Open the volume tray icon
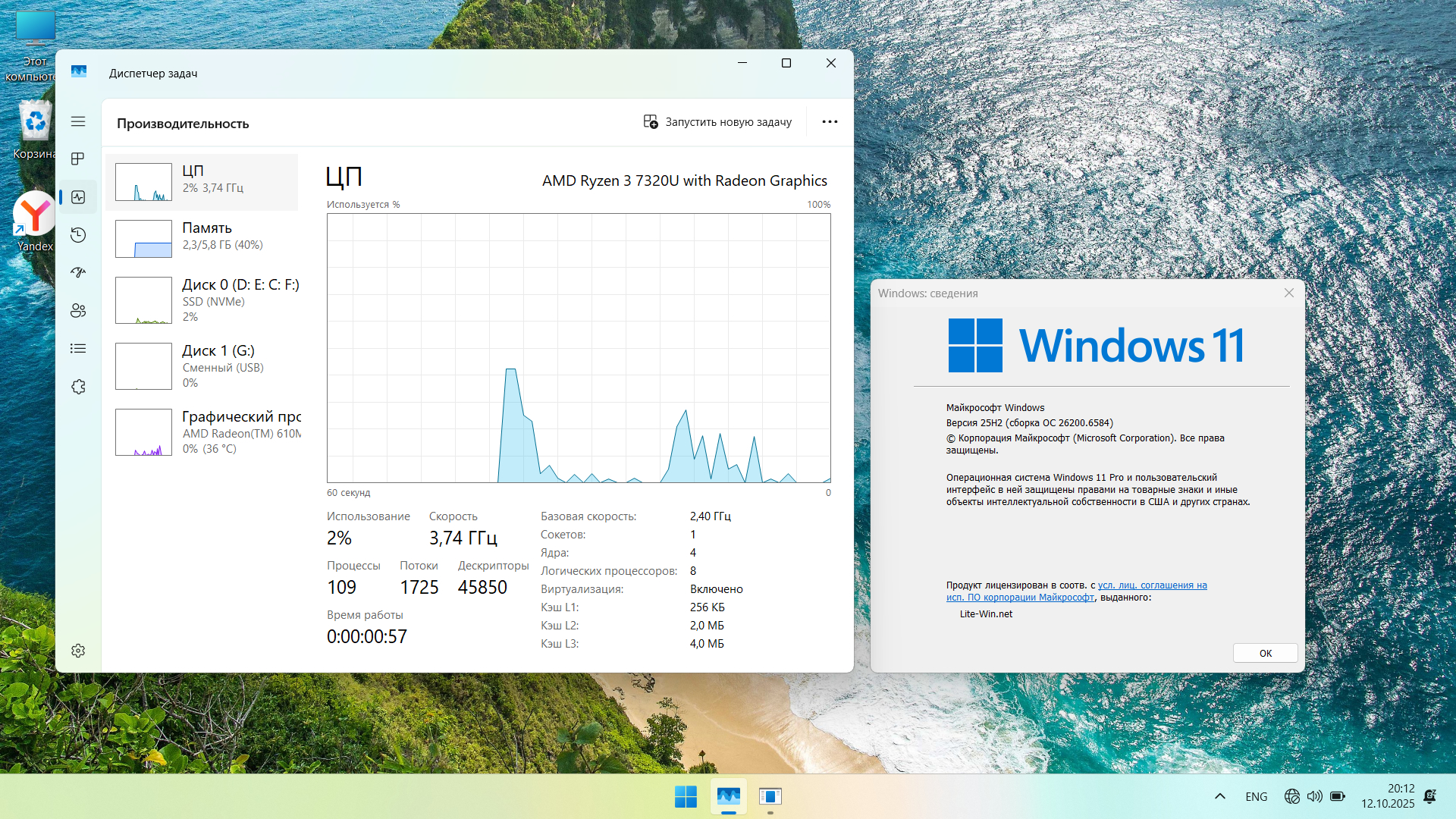1456x819 pixels. (x=1314, y=796)
